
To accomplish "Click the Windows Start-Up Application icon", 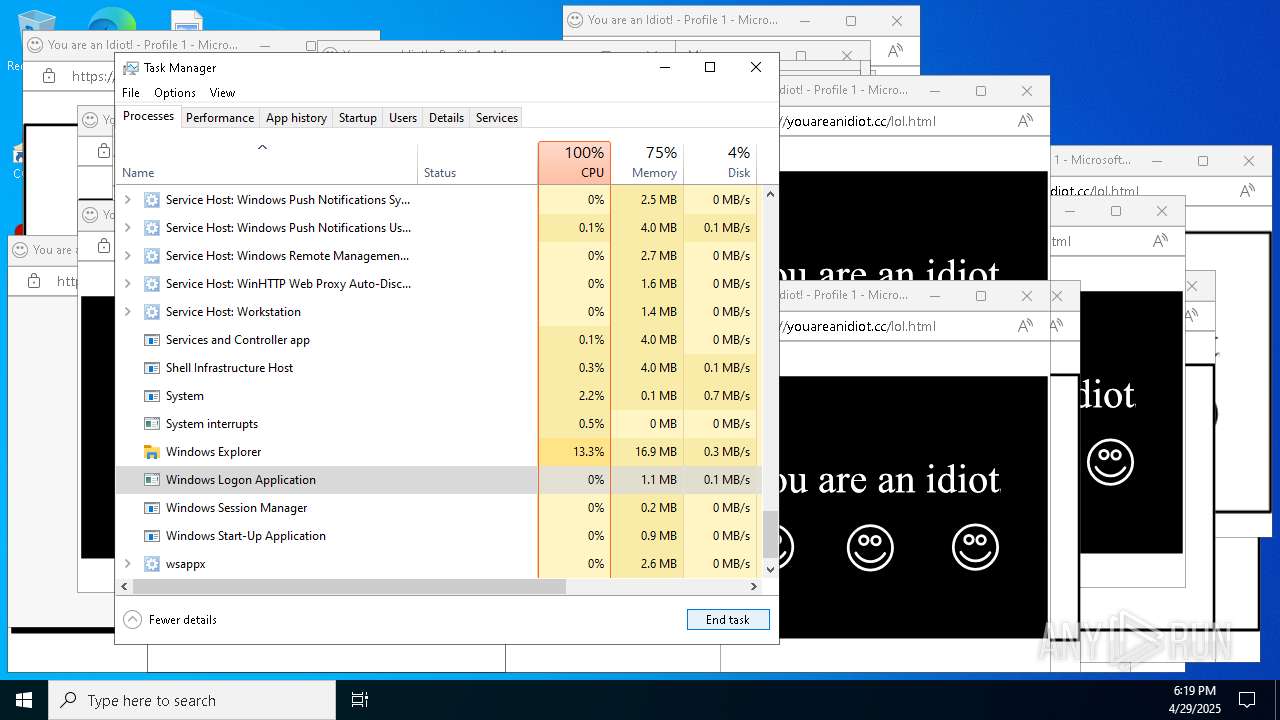I will pyautogui.click(x=152, y=536).
